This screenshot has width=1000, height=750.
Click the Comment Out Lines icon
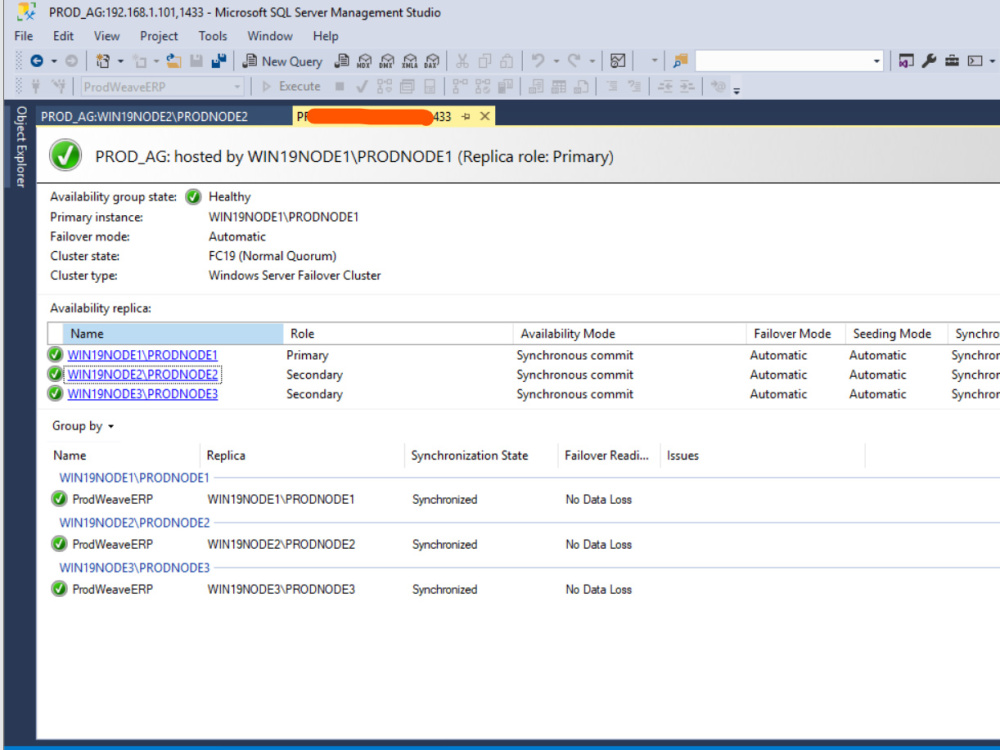point(612,86)
